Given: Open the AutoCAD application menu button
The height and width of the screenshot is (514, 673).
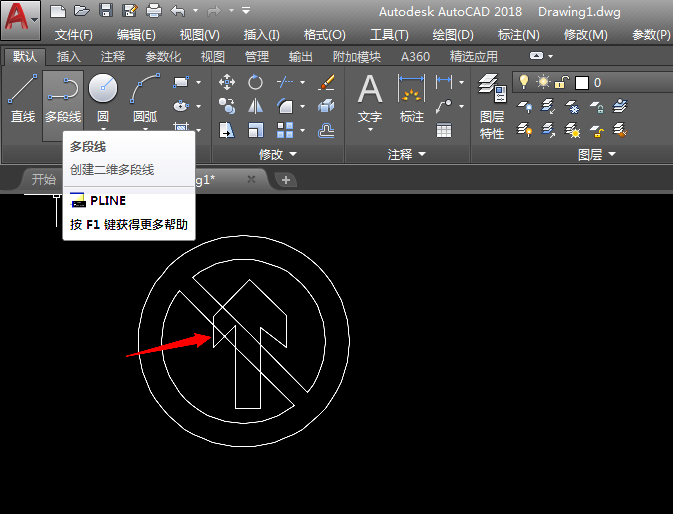Looking at the screenshot, I should point(21,19).
